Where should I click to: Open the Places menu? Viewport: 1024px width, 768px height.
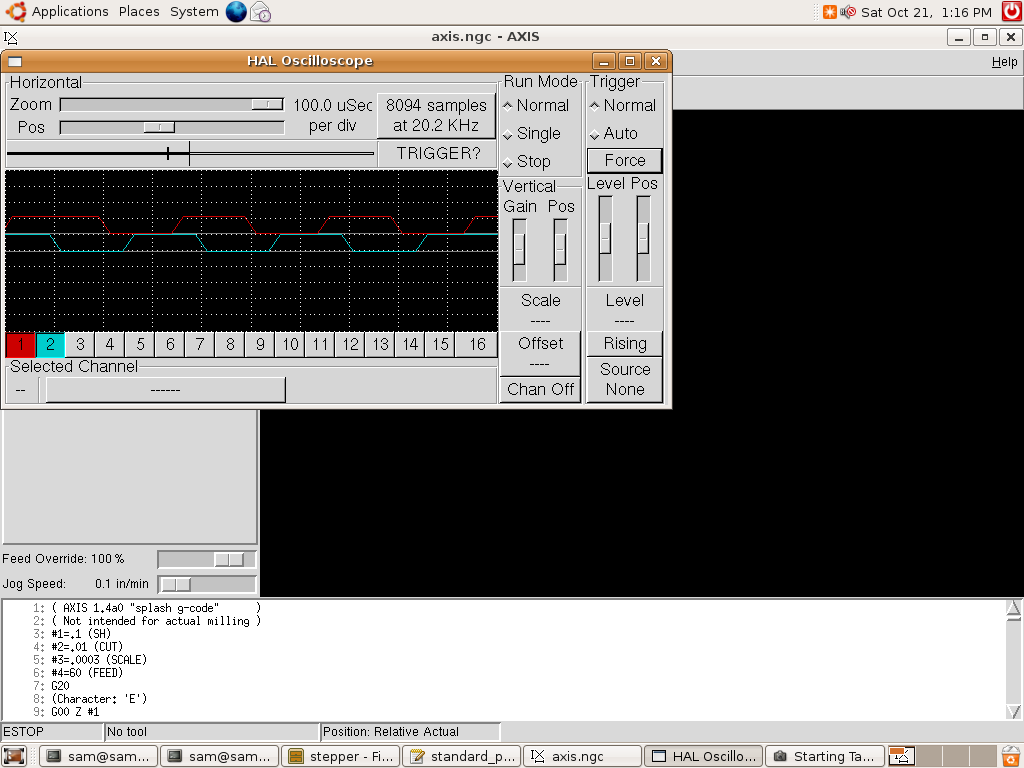click(x=139, y=12)
